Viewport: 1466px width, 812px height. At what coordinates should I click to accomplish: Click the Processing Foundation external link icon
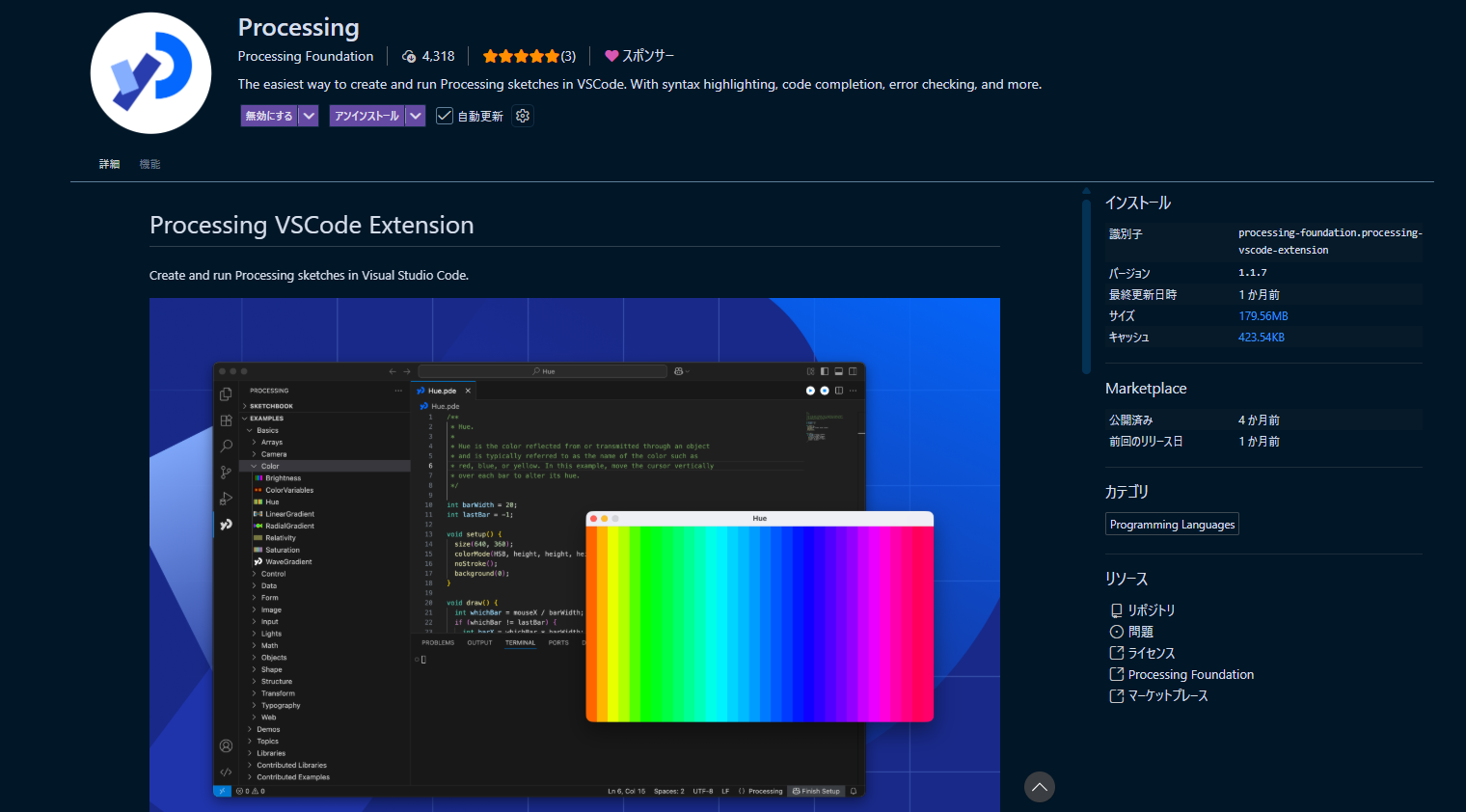(1116, 674)
